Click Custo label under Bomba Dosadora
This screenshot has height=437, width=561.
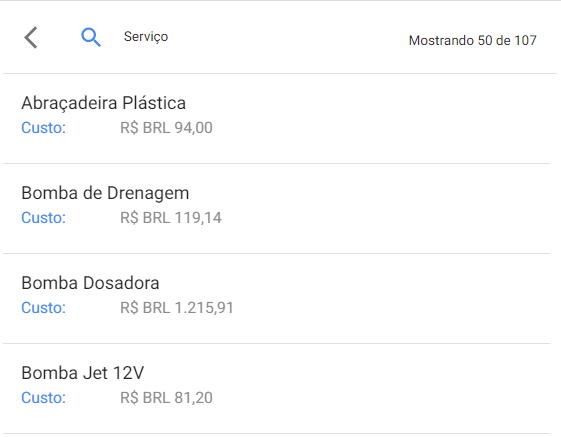click(44, 308)
